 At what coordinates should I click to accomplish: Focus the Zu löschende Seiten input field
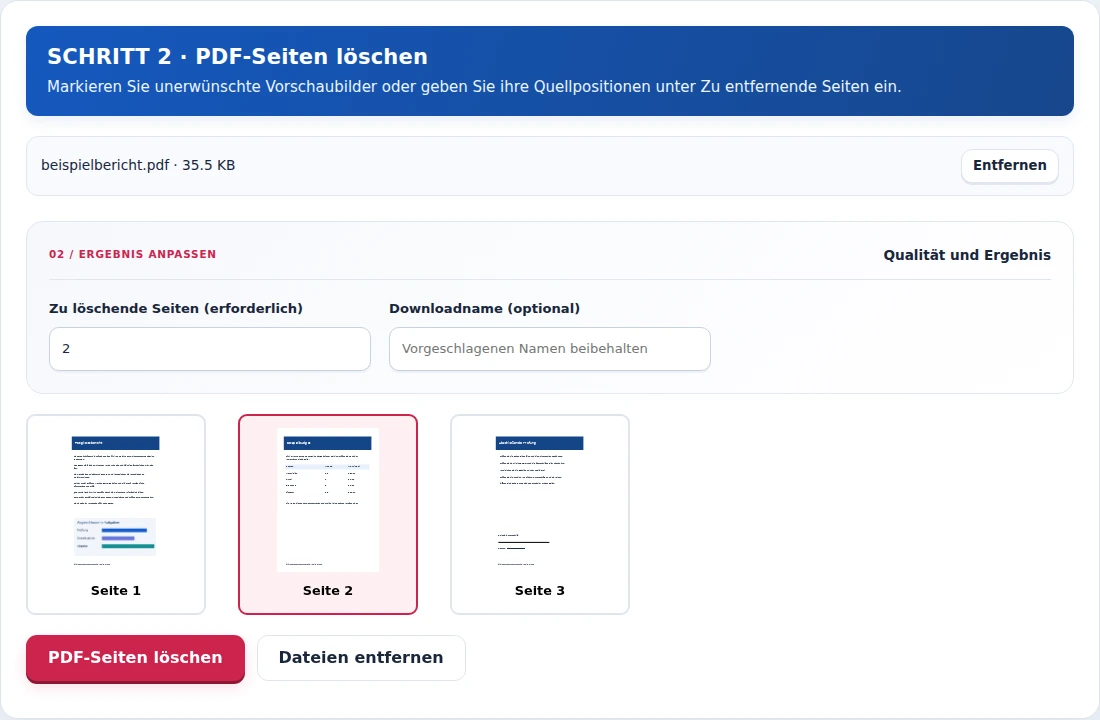pos(210,349)
